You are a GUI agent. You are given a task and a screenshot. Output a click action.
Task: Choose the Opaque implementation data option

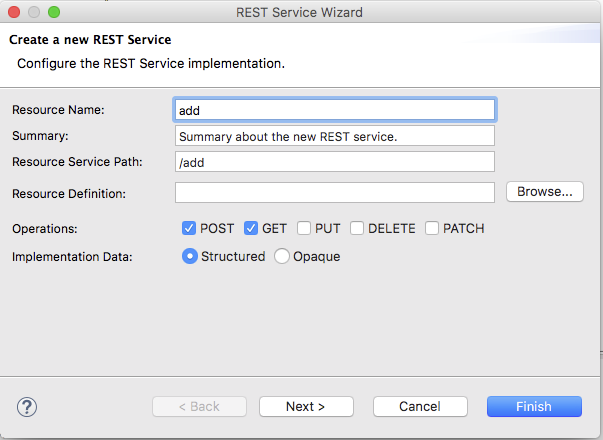pos(282,256)
